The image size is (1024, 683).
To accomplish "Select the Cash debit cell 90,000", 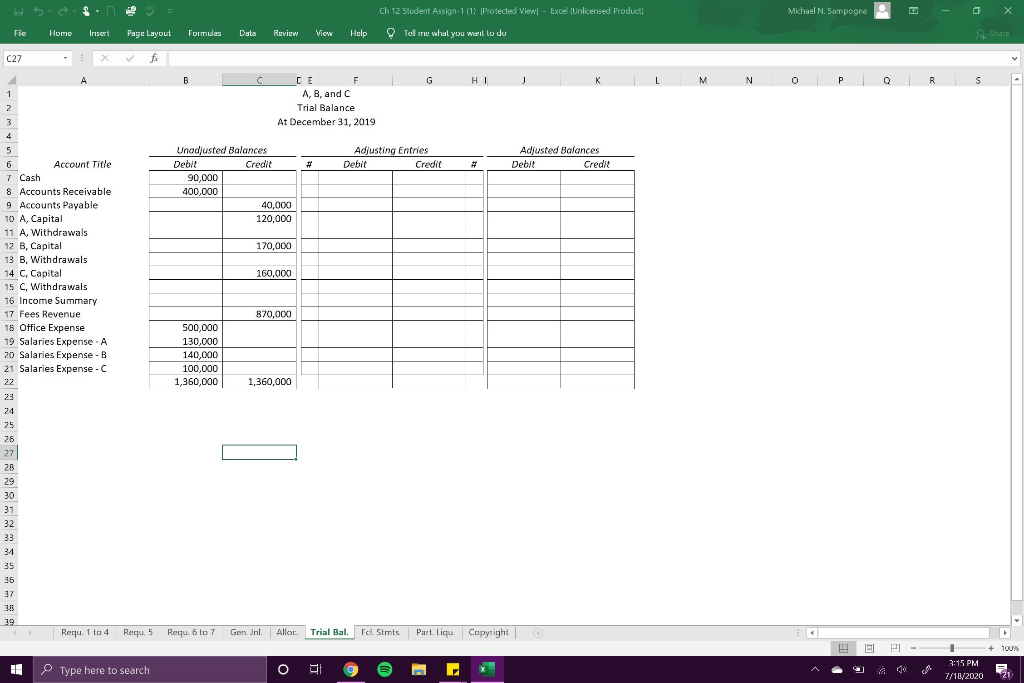I will click(x=185, y=178).
